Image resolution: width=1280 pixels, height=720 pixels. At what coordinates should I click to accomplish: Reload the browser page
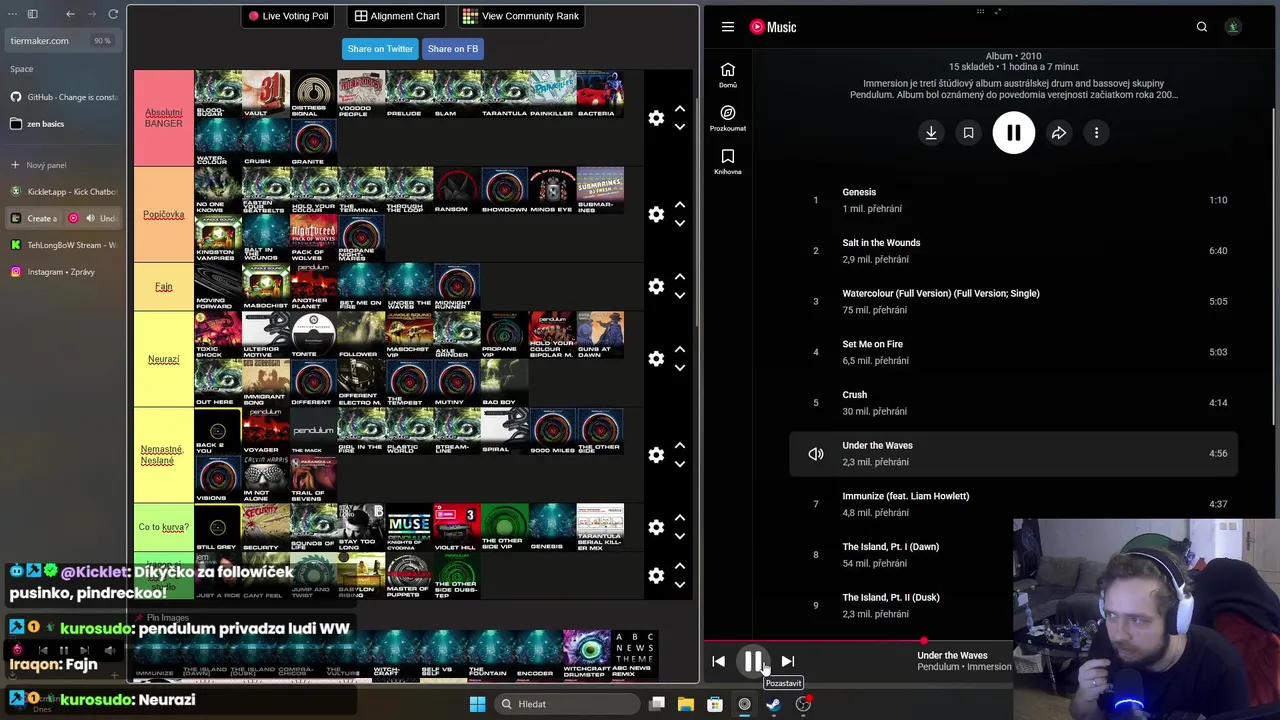coord(113,14)
